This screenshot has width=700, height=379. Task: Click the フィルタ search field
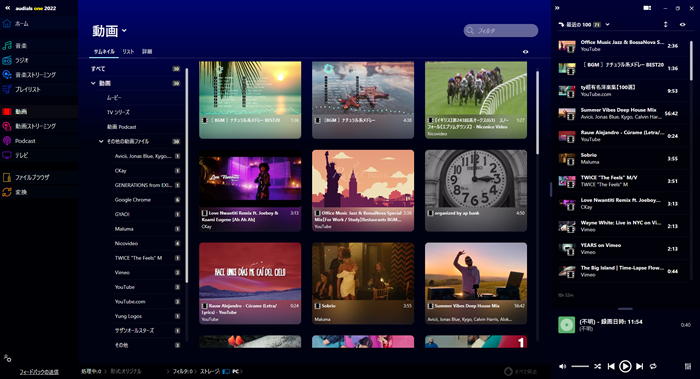501,30
